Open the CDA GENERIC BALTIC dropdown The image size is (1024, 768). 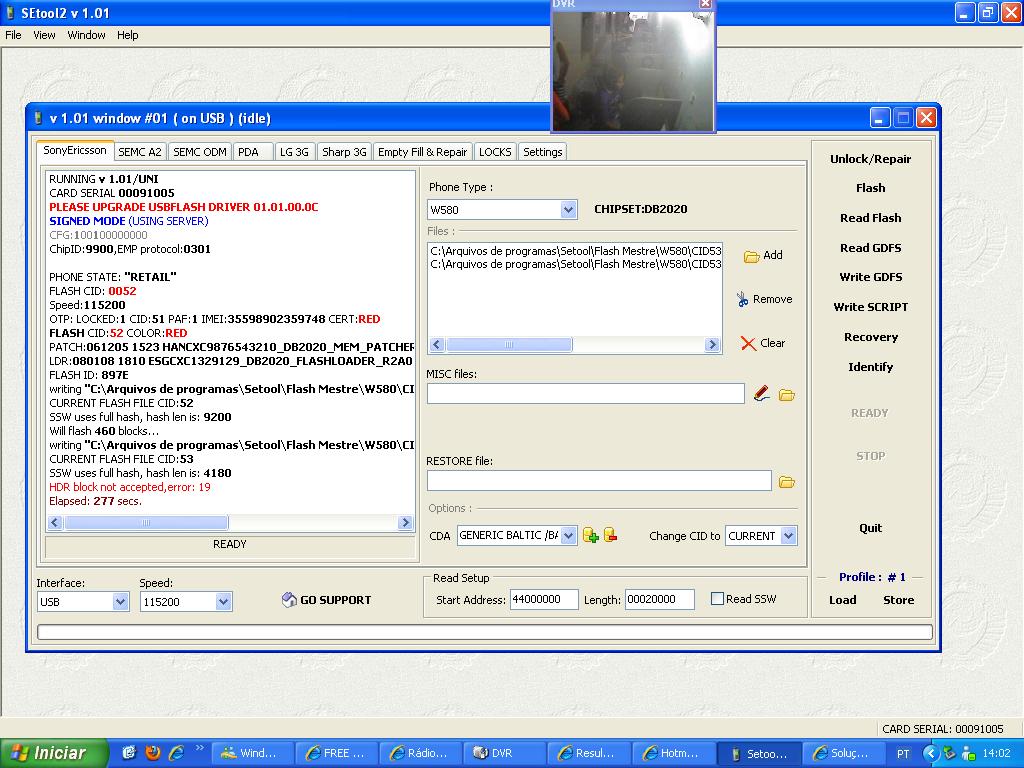pos(568,536)
